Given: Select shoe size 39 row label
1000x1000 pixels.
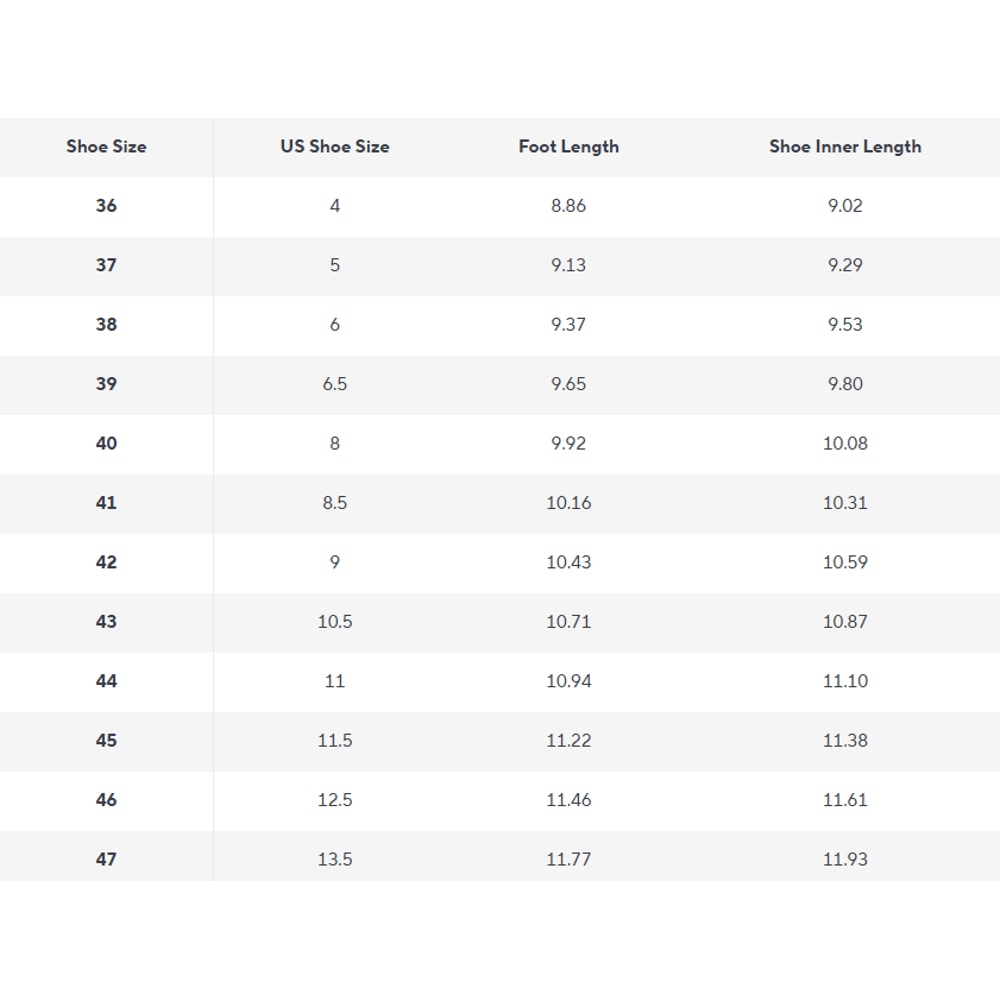Looking at the screenshot, I should click(106, 384).
